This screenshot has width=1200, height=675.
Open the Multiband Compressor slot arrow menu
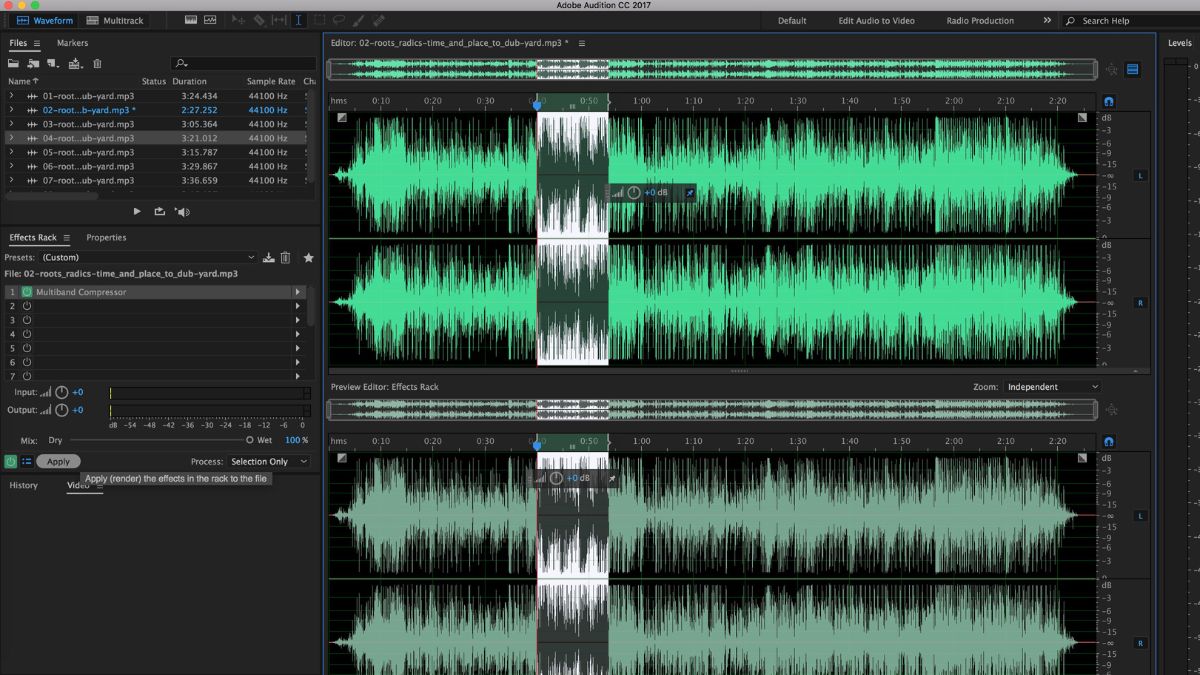(x=297, y=292)
